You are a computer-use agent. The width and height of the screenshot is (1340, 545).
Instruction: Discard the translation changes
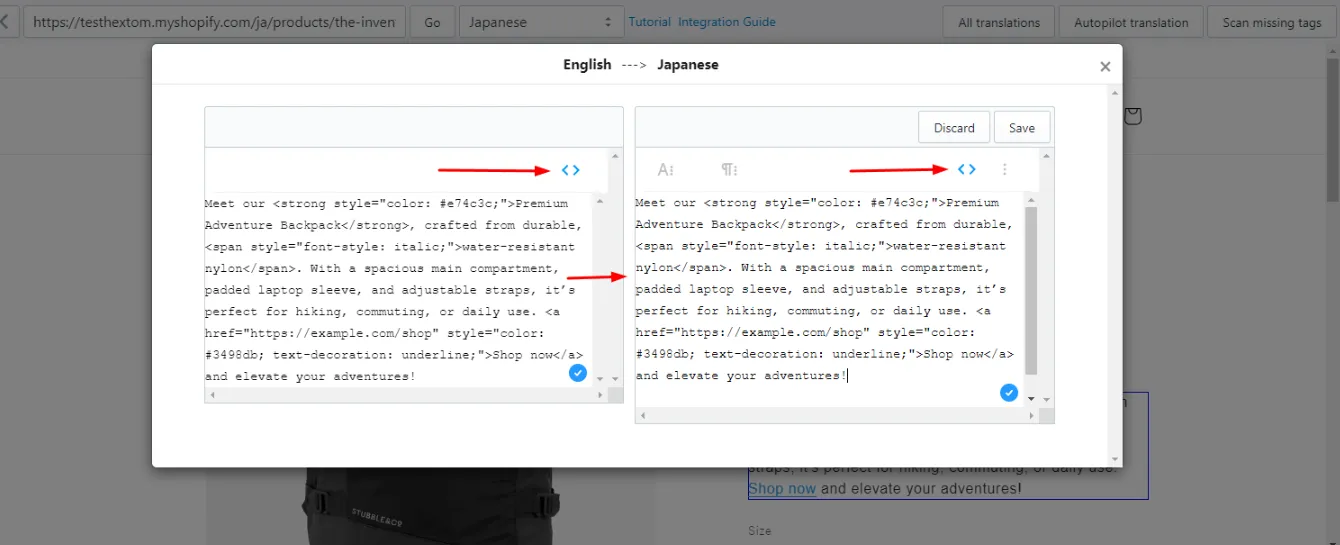coord(954,127)
